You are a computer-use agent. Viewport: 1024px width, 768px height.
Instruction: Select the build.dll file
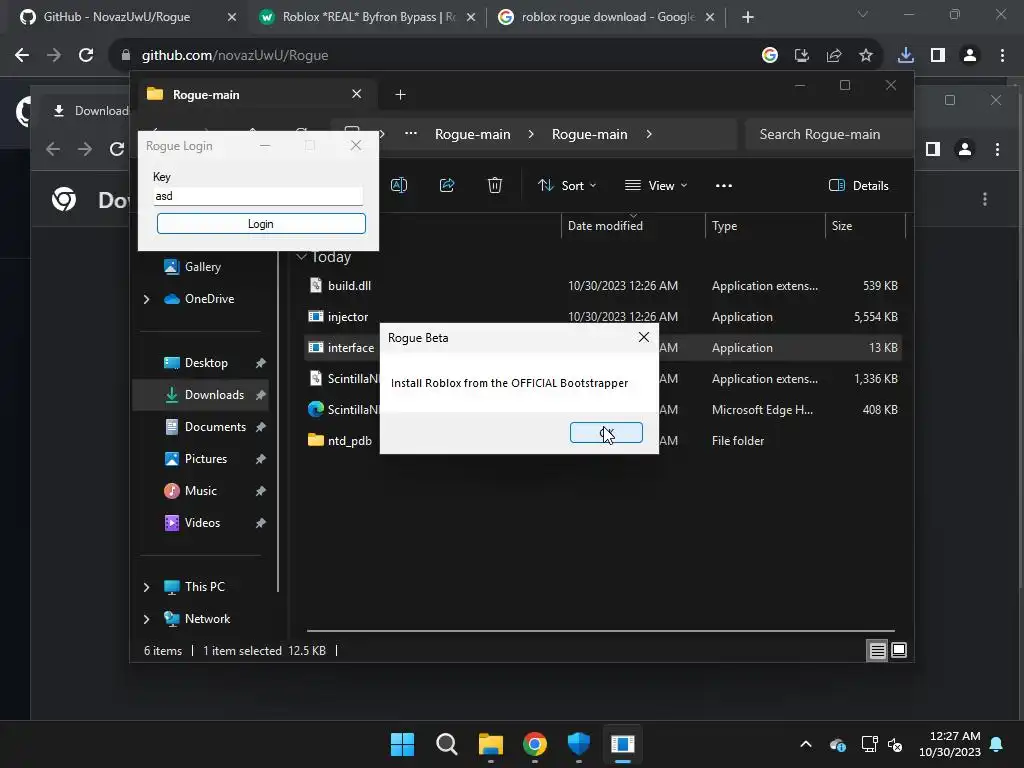[349, 285]
